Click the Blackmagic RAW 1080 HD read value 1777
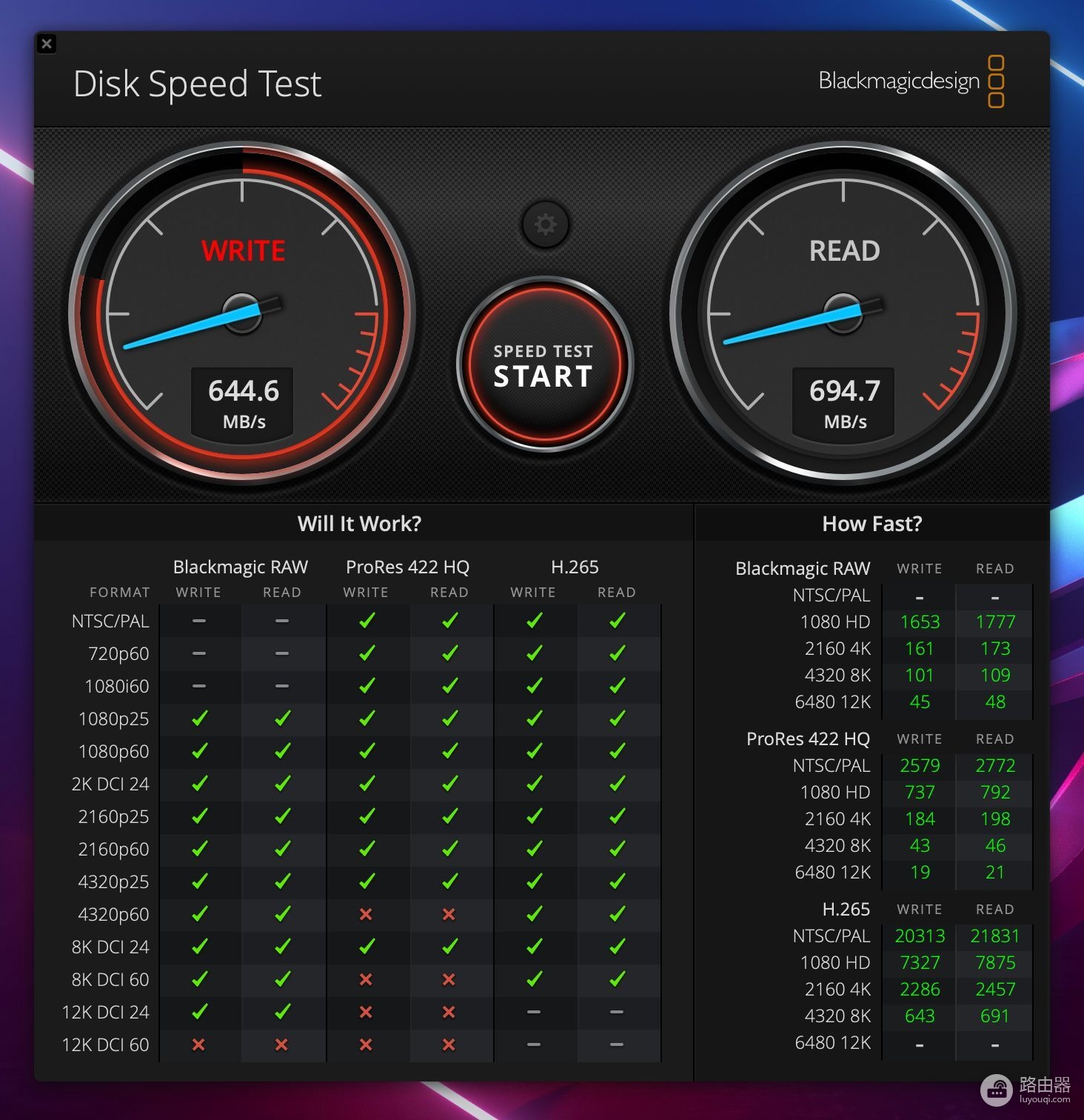 click(x=995, y=621)
